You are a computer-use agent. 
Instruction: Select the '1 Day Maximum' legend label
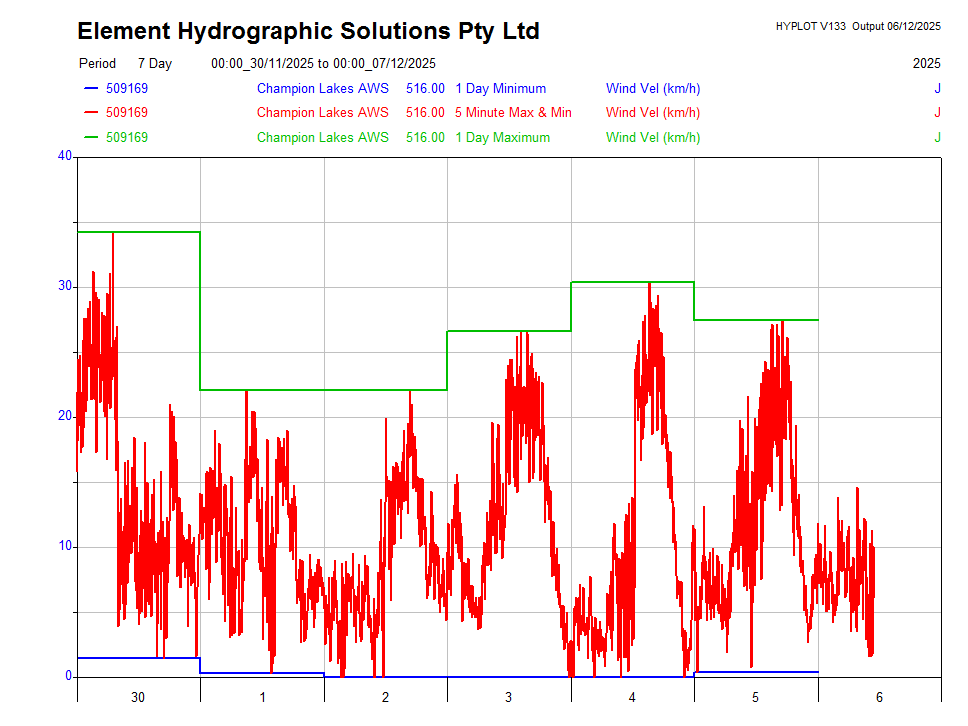[x=502, y=138]
